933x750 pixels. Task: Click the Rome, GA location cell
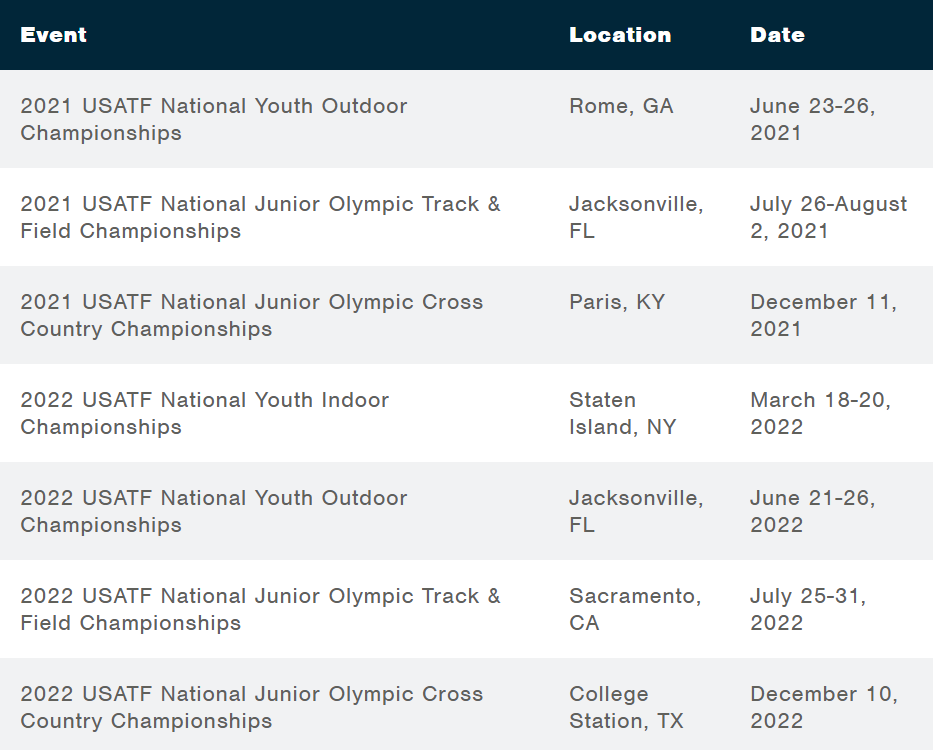tap(621, 106)
